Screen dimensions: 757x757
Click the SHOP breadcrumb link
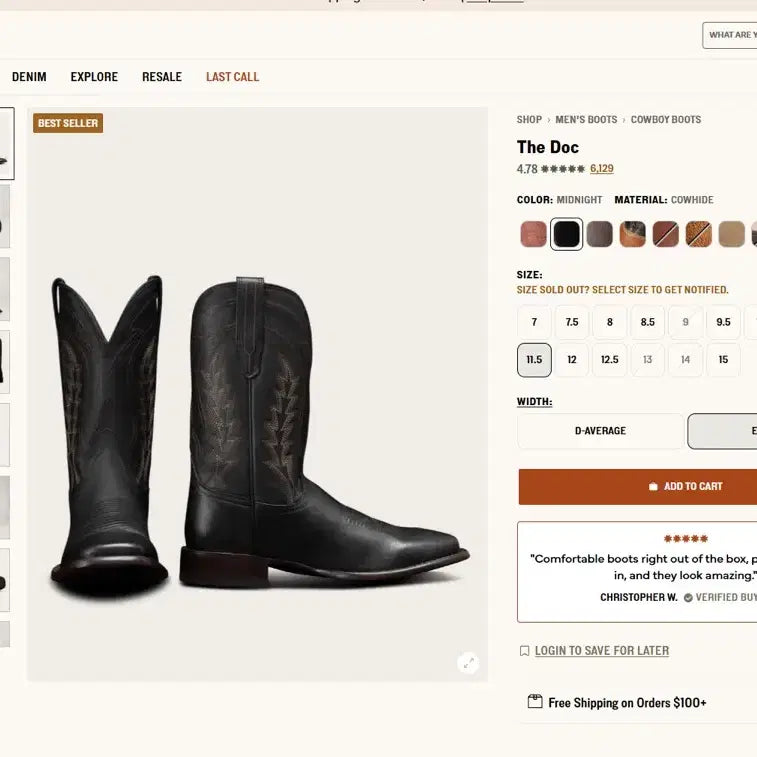pyautogui.click(x=529, y=119)
